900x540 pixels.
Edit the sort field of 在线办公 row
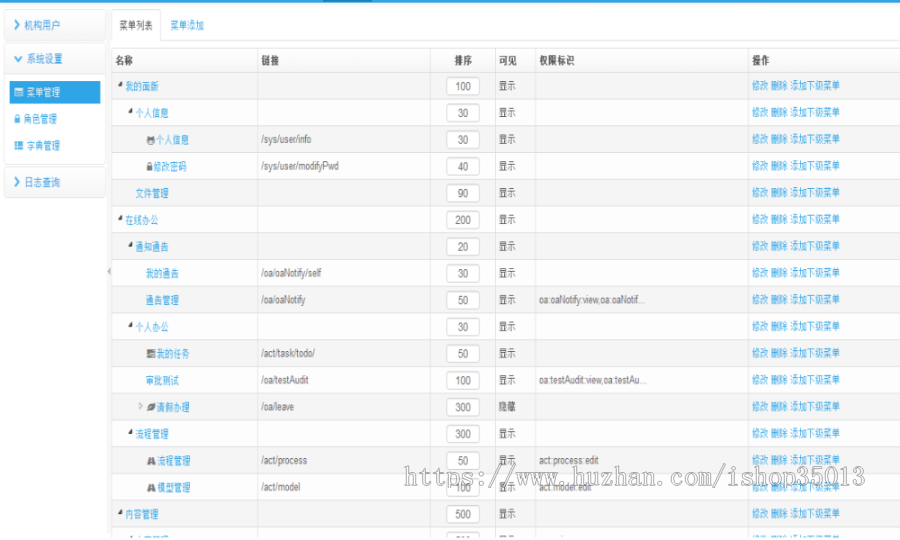coord(463,220)
